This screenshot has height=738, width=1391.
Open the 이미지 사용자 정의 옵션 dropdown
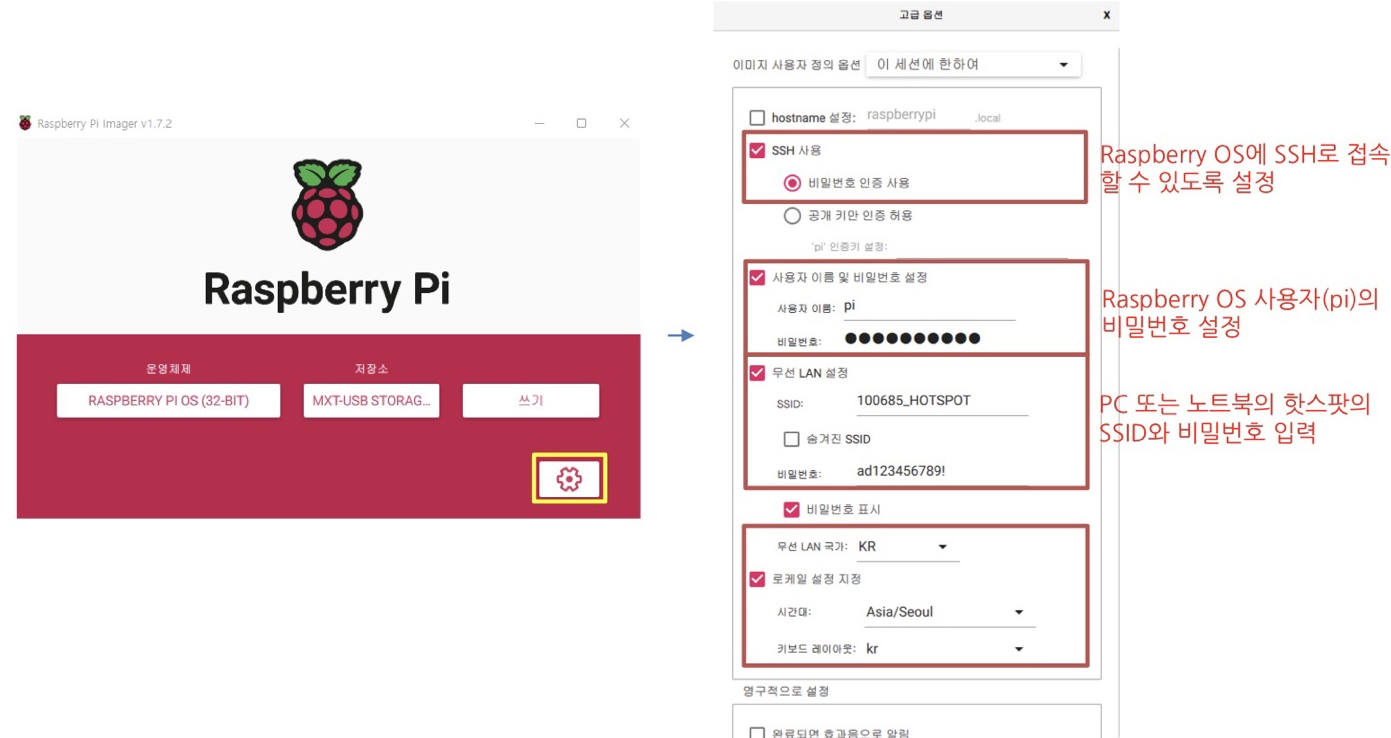click(x=973, y=64)
